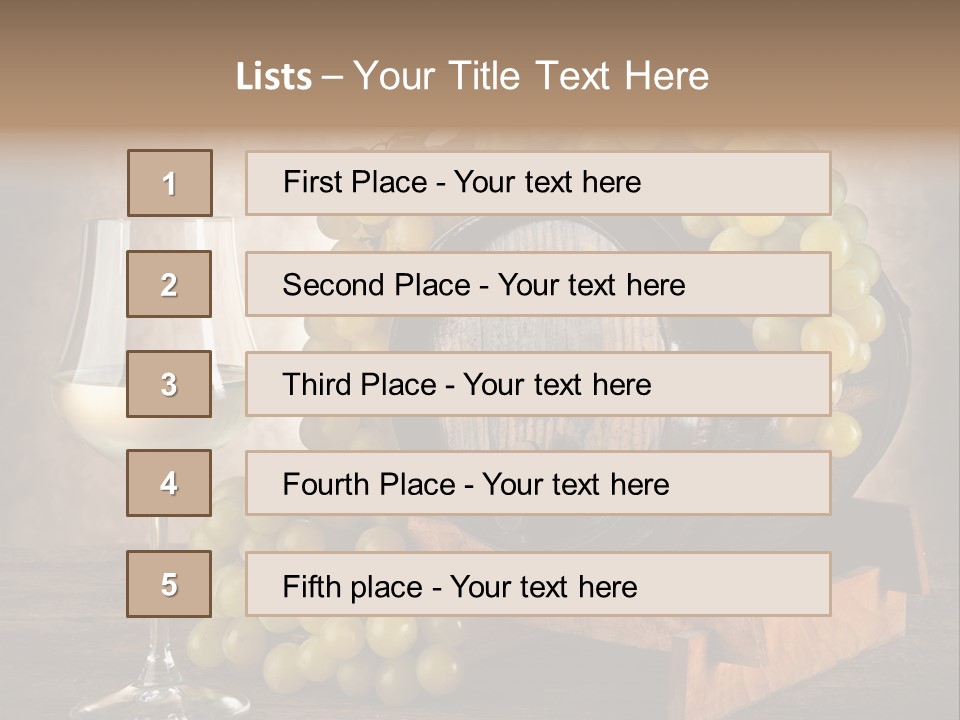Select the Third Place text box

point(538,384)
